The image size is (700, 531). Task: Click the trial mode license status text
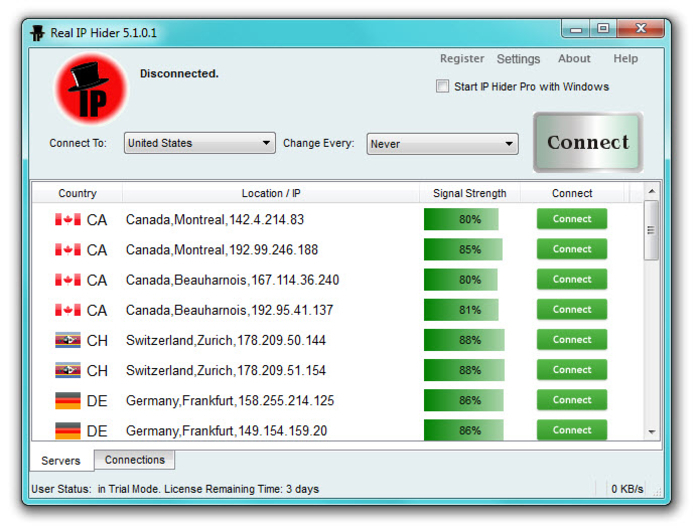(175, 489)
